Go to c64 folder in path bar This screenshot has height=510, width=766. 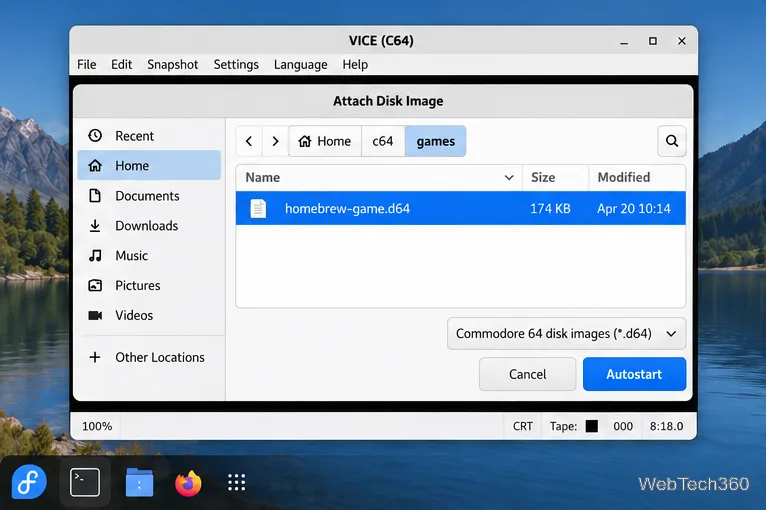pos(383,141)
